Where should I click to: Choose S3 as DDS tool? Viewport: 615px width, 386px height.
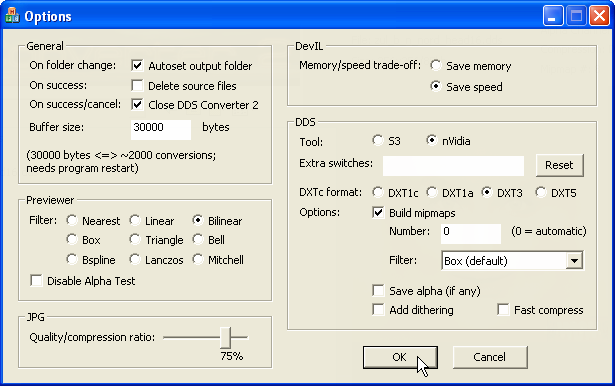(x=378, y=140)
